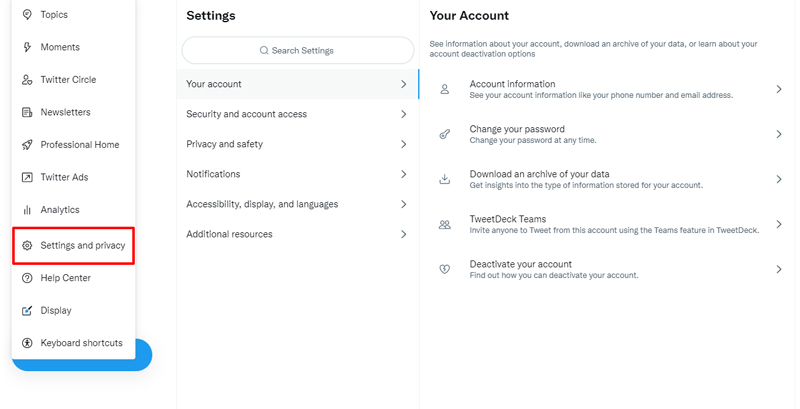This screenshot has height=409, width=800.
Task: Click the Newsletters page icon
Action: (x=27, y=112)
